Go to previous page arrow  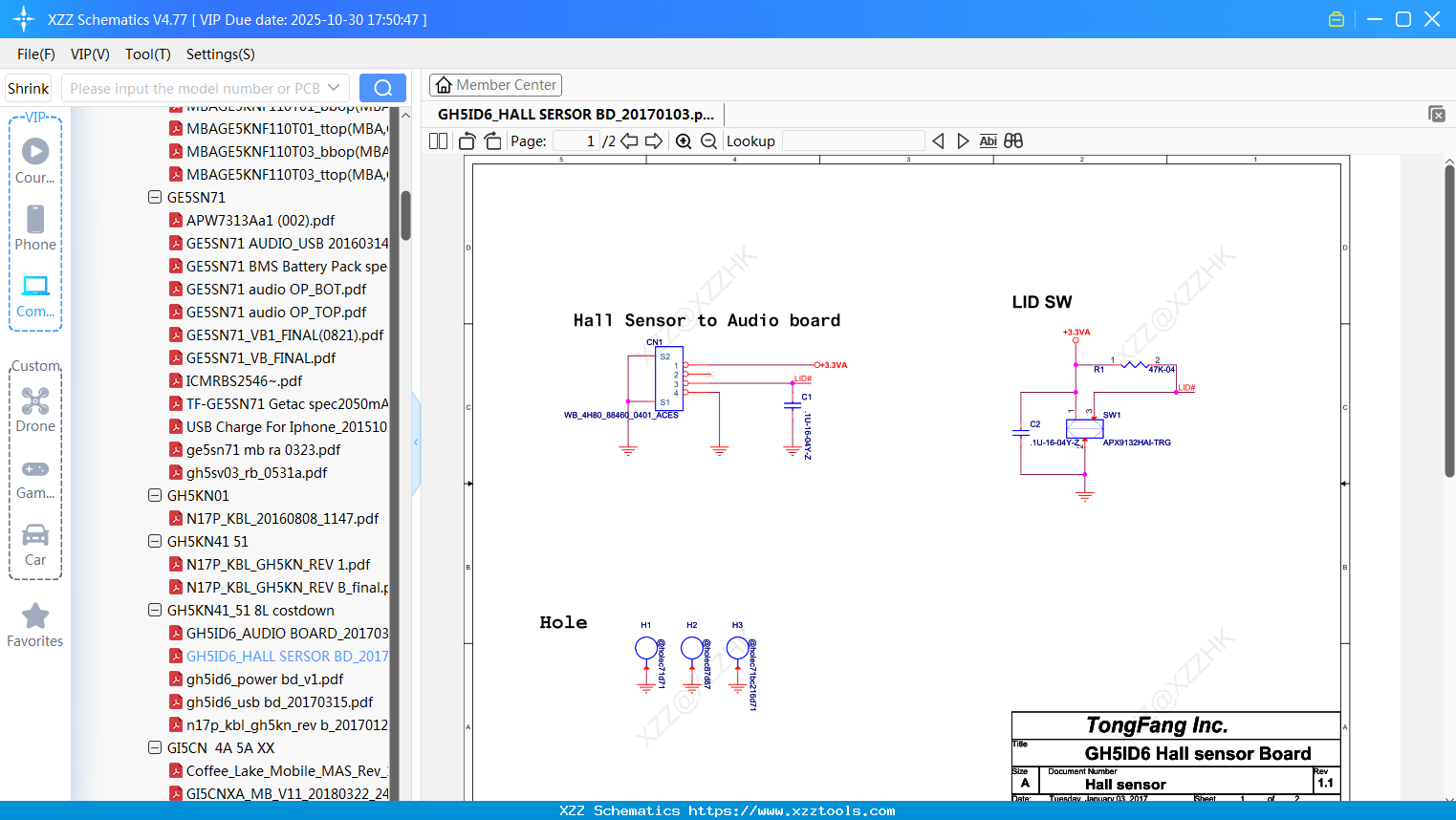click(x=629, y=141)
